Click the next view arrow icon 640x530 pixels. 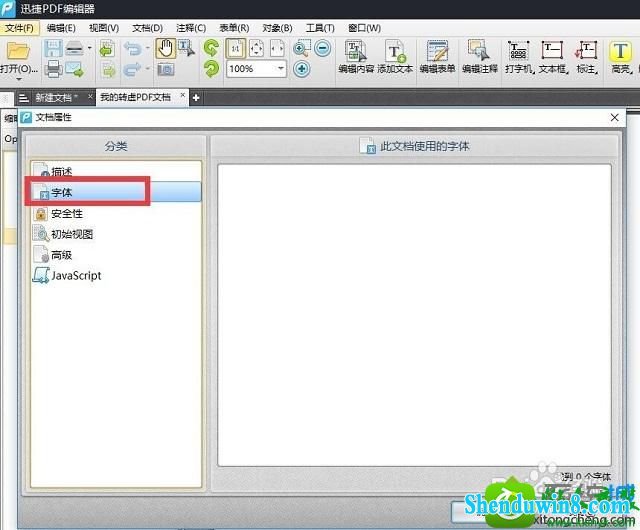108,69
